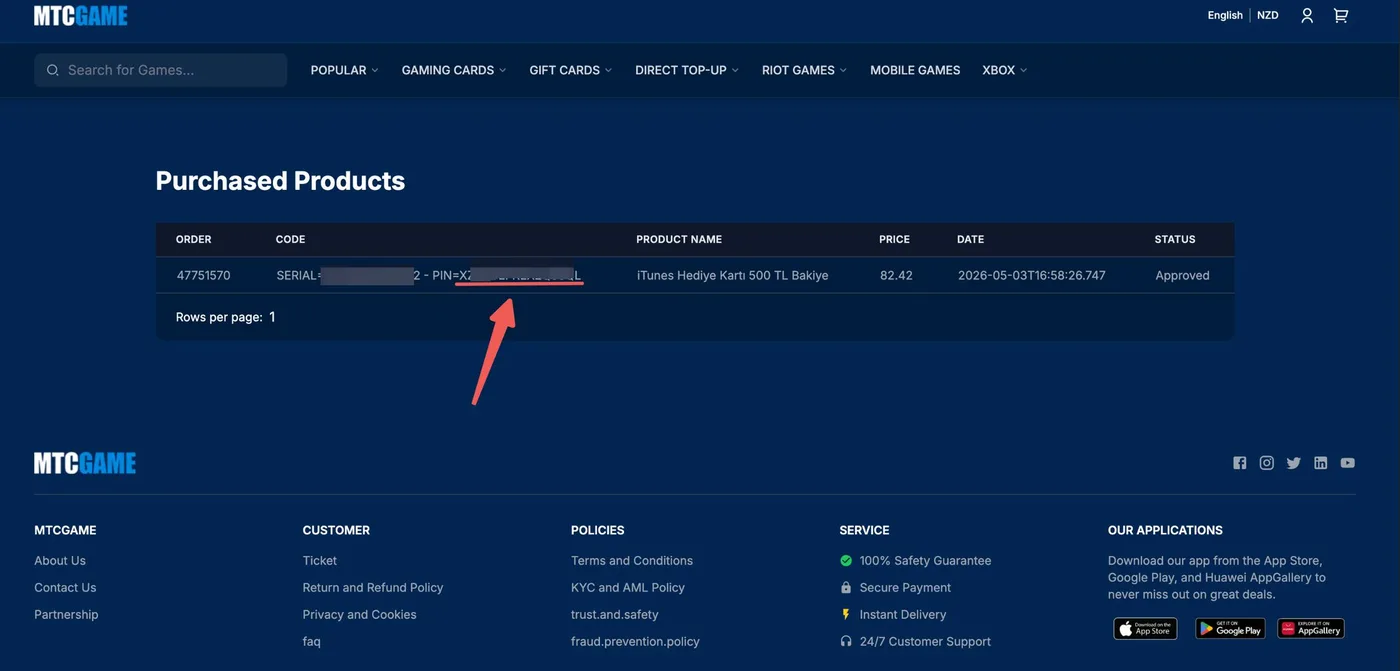Open the faq link
The image size is (1400, 671).
312,642
